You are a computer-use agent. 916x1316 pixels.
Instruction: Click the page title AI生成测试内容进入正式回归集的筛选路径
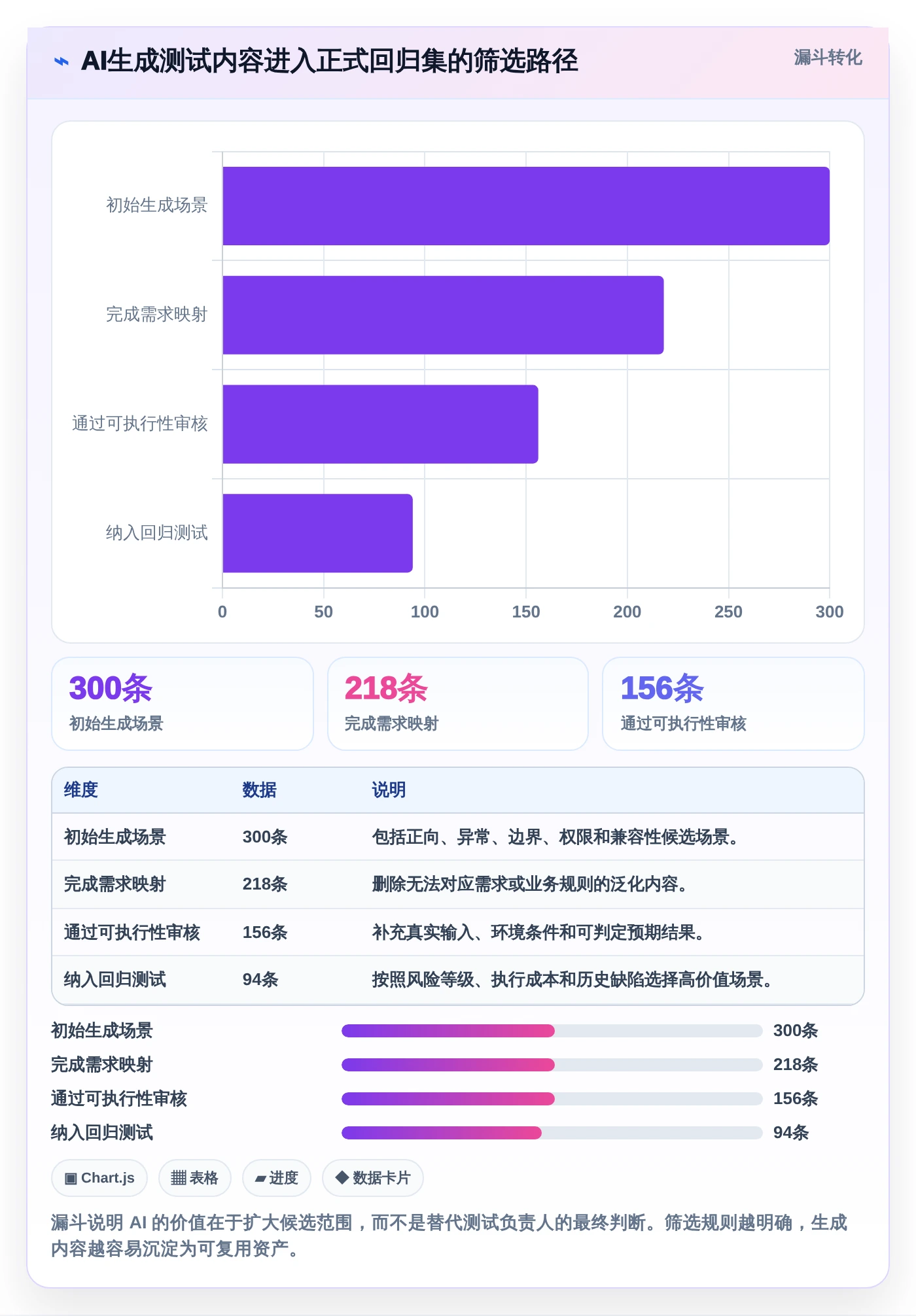(330, 61)
